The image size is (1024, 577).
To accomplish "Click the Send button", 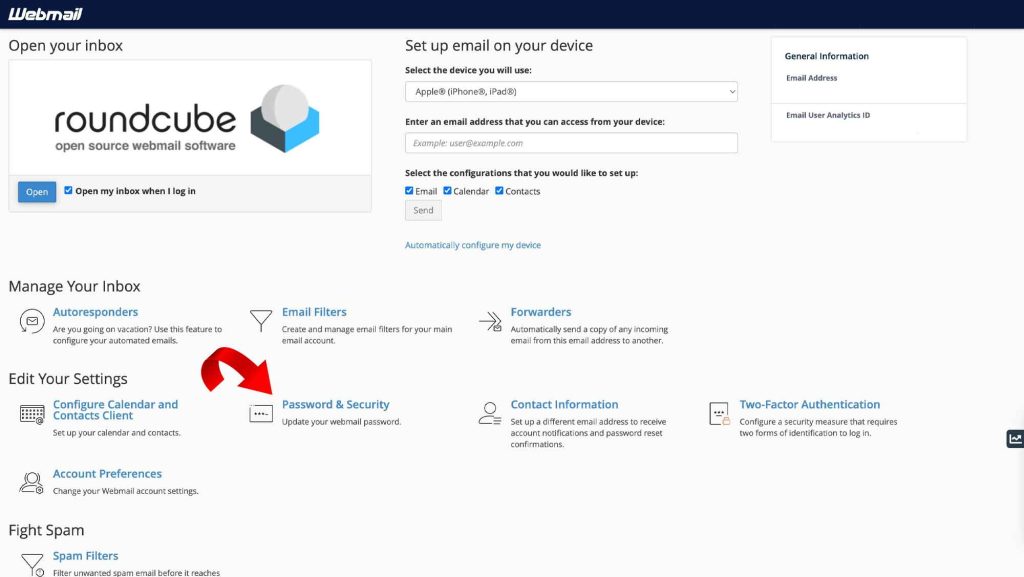I will [x=422, y=210].
